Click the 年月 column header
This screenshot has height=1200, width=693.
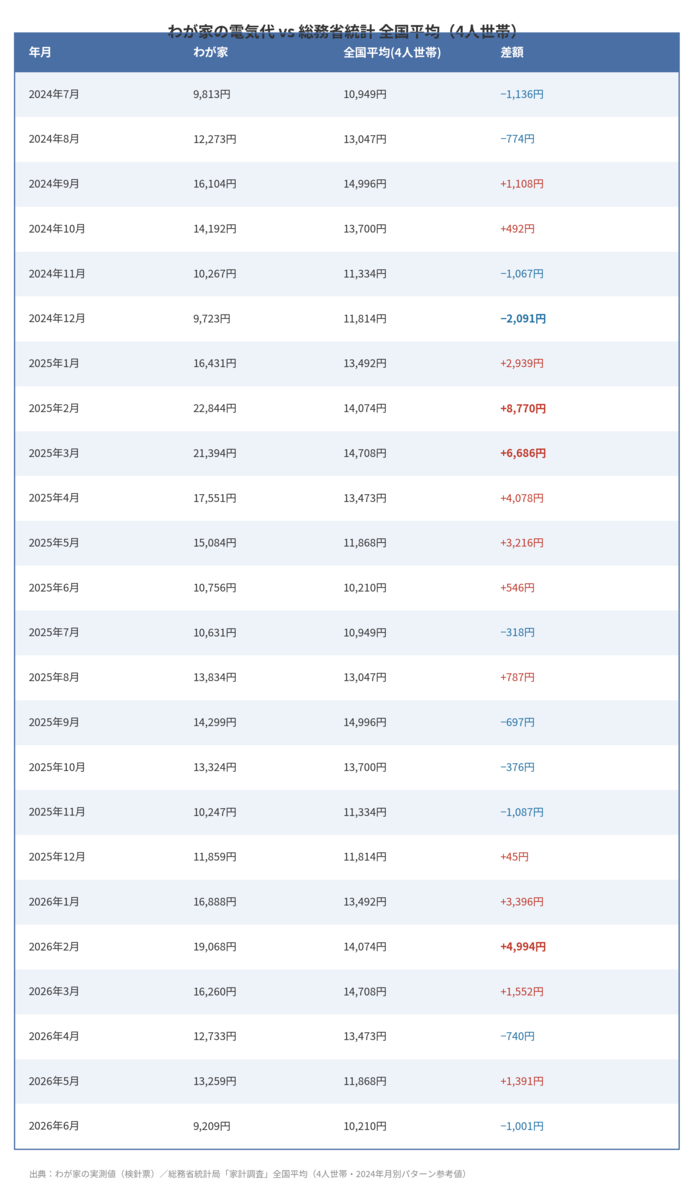[40, 52]
